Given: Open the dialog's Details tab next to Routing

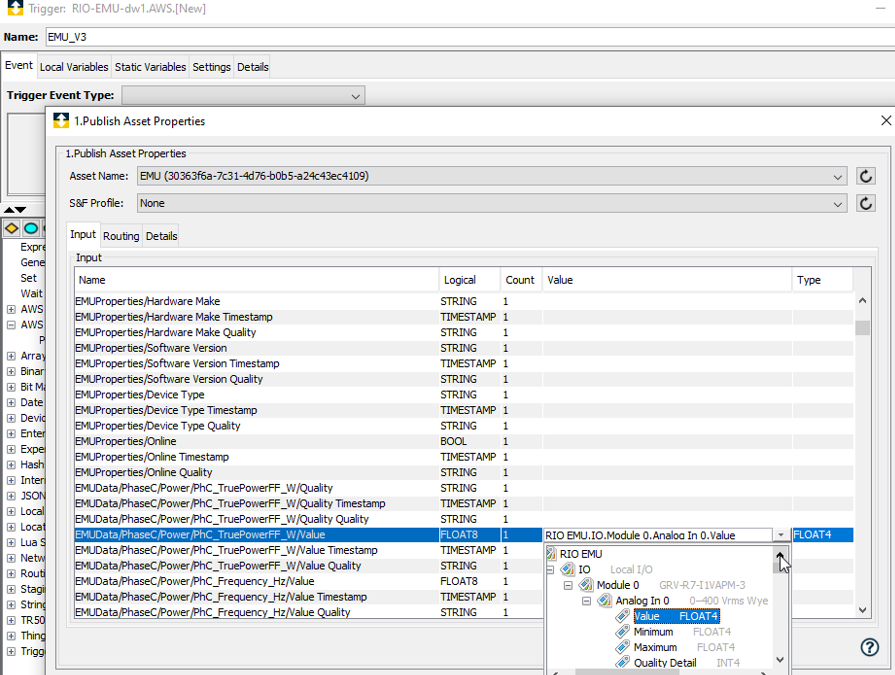Looking at the screenshot, I should click(x=161, y=236).
